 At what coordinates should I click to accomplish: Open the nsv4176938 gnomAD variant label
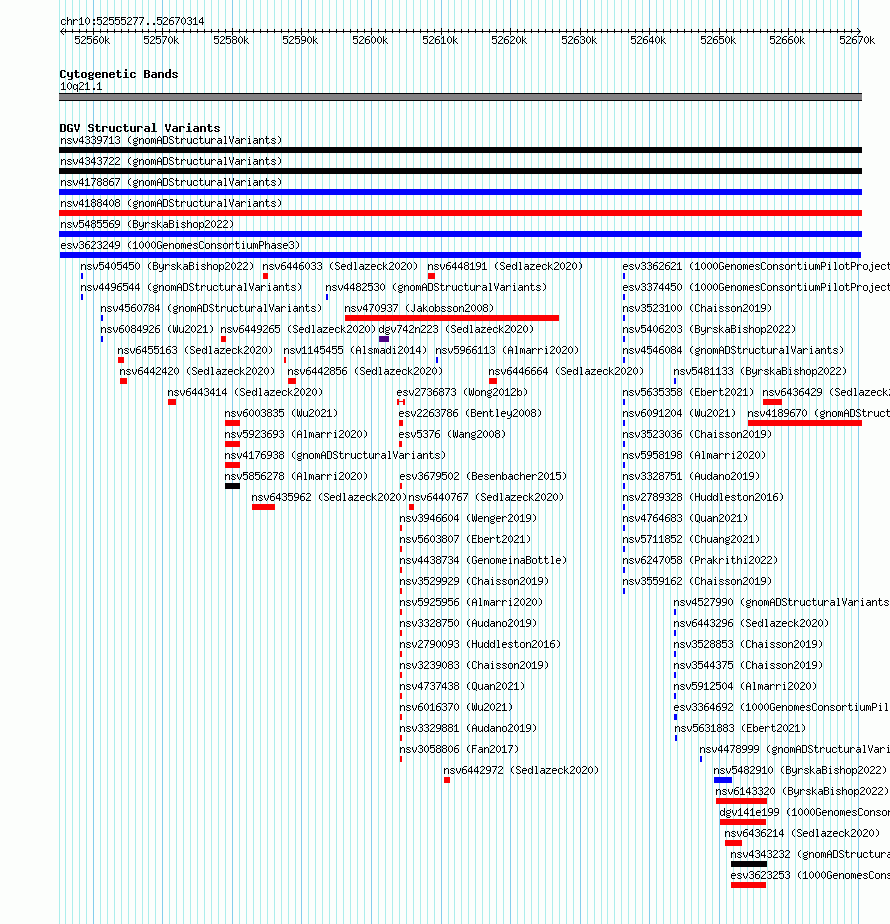pyautogui.click(x=335, y=456)
